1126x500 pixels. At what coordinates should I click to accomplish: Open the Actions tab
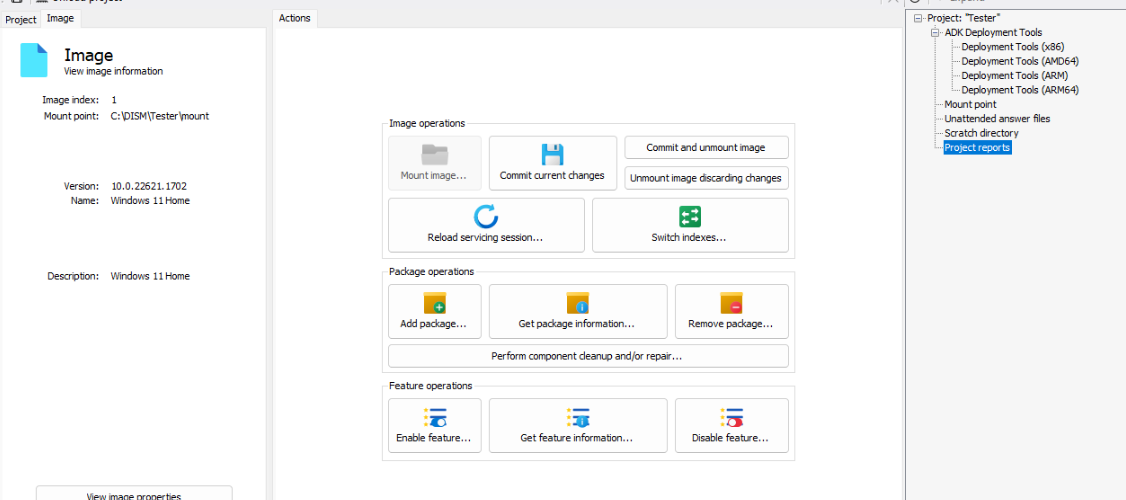(295, 19)
